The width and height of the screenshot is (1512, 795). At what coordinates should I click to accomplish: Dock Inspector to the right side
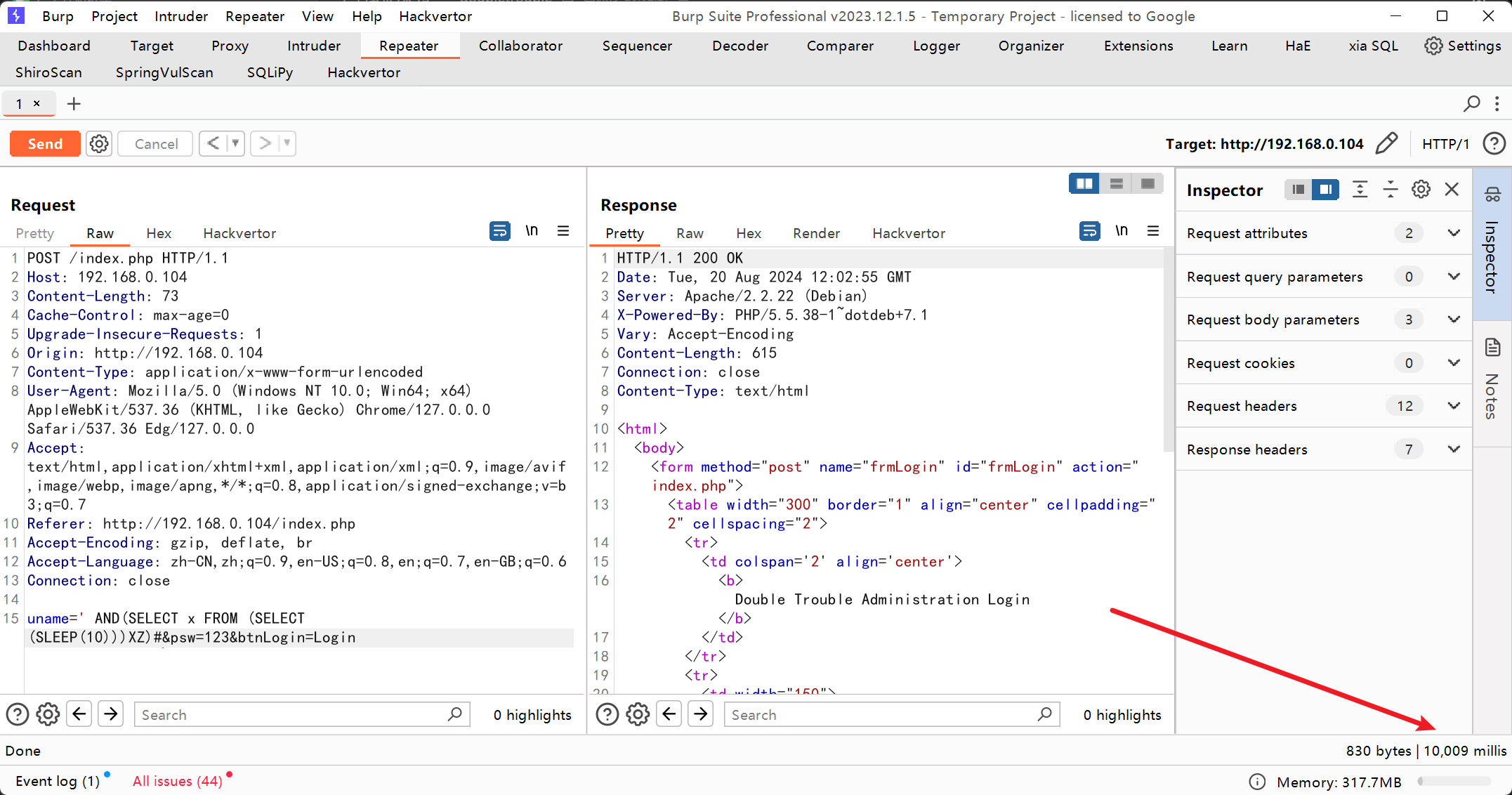[1326, 190]
